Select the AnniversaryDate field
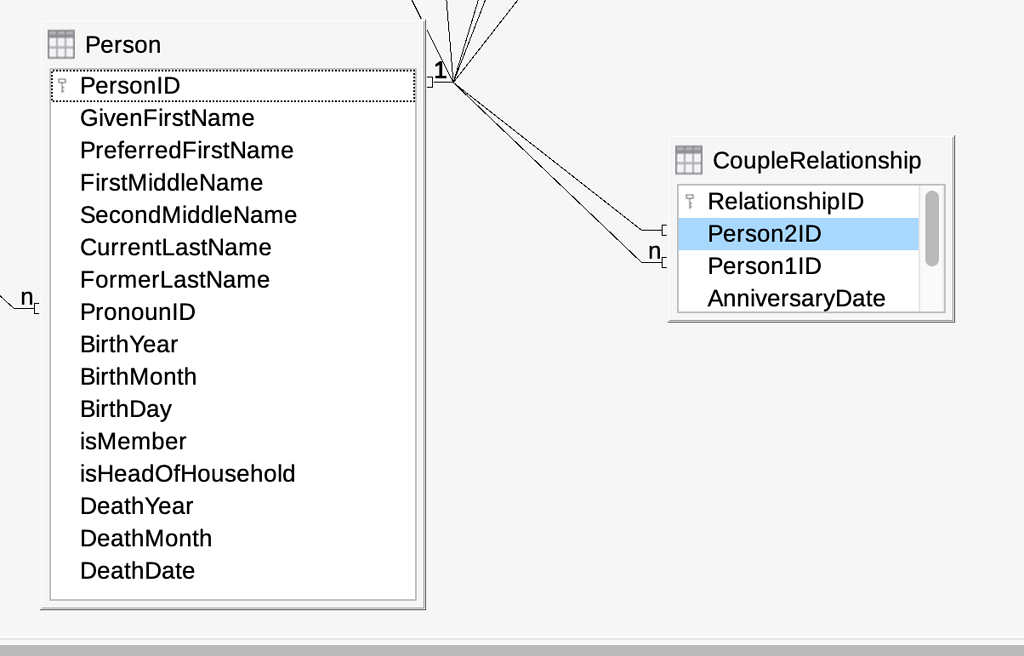 tap(796, 298)
